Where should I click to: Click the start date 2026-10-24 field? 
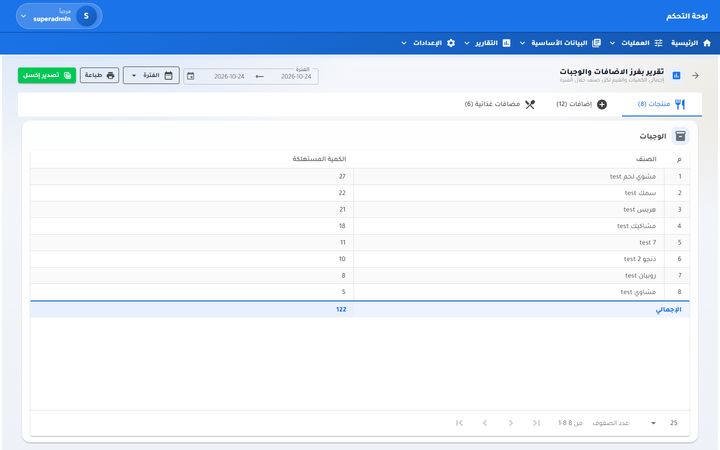(296, 76)
